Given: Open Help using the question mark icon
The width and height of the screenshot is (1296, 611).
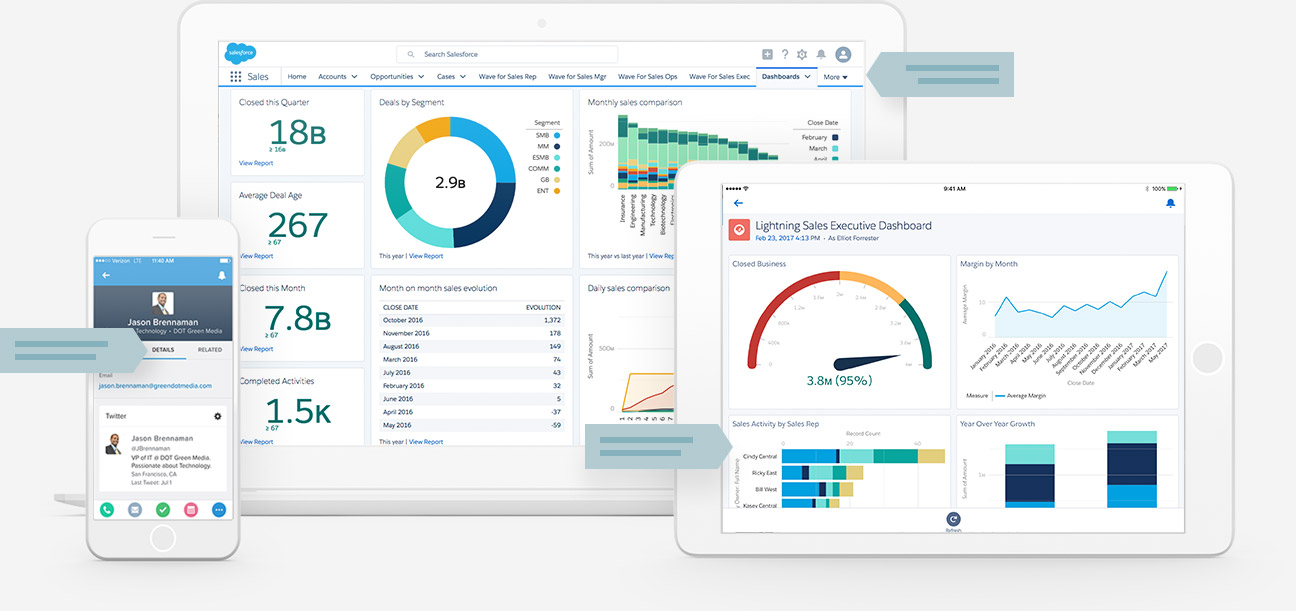Looking at the screenshot, I should point(785,54).
